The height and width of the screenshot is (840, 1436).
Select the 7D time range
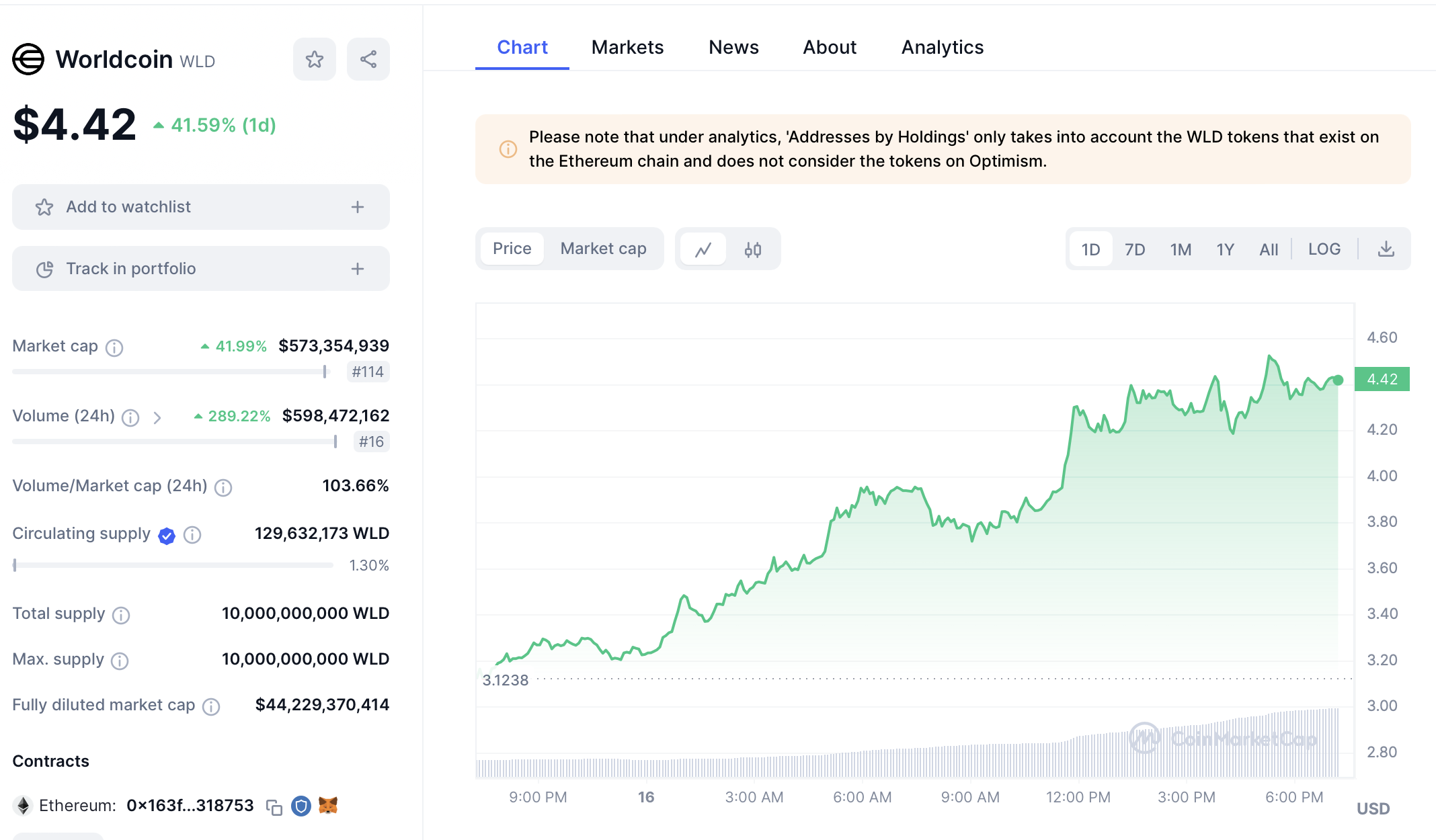[1134, 249]
